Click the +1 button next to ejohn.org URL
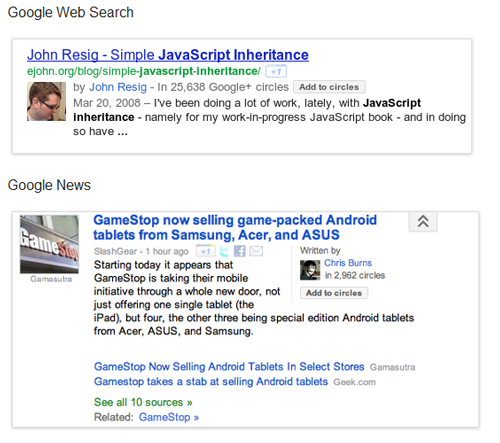Image resolution: width=500 pixels, height=443 pixels. point(276,71)
